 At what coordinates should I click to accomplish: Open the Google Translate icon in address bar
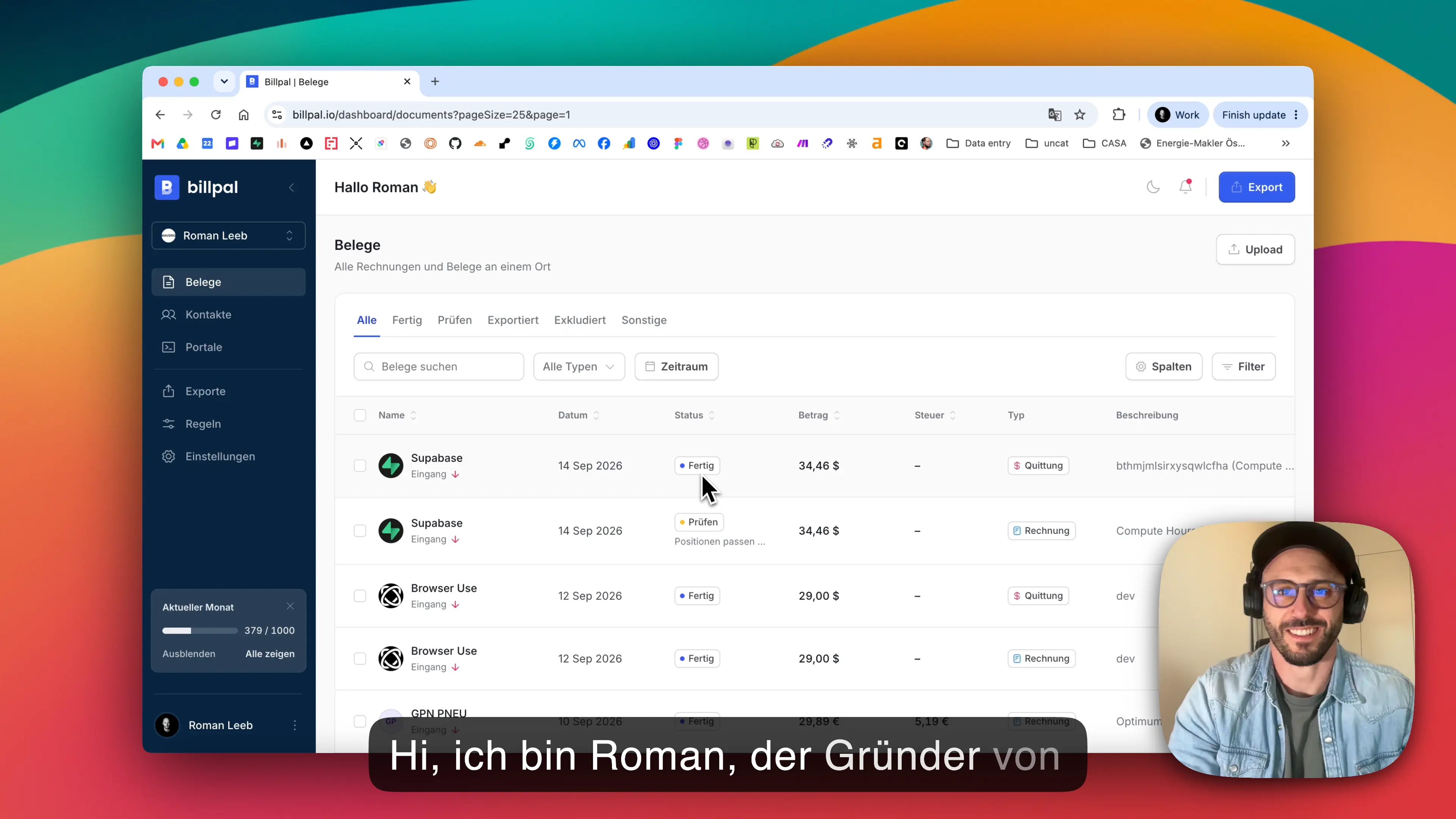tap(1055, 115)
